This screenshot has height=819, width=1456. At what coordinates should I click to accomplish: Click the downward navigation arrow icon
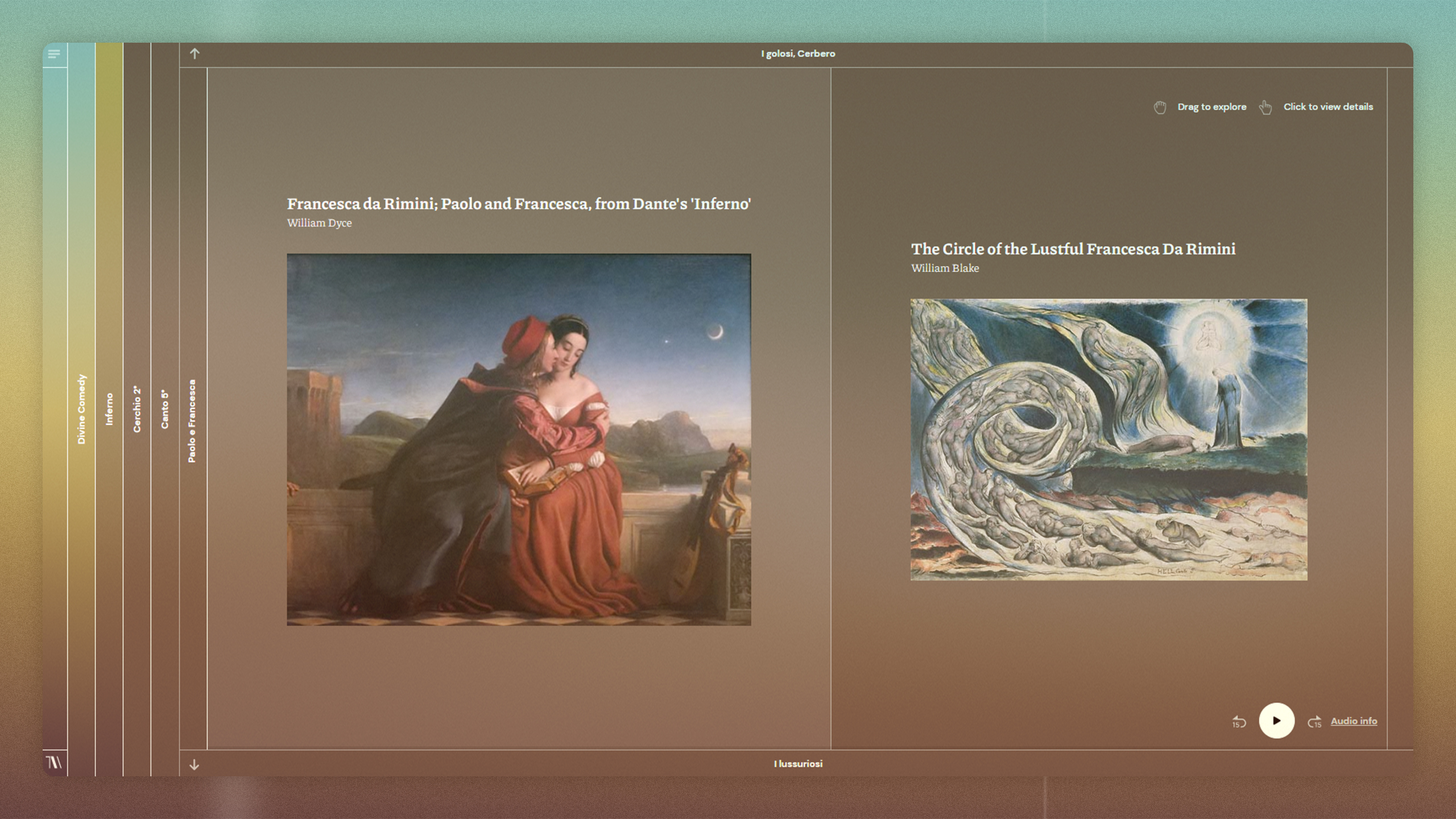(195, 764)
